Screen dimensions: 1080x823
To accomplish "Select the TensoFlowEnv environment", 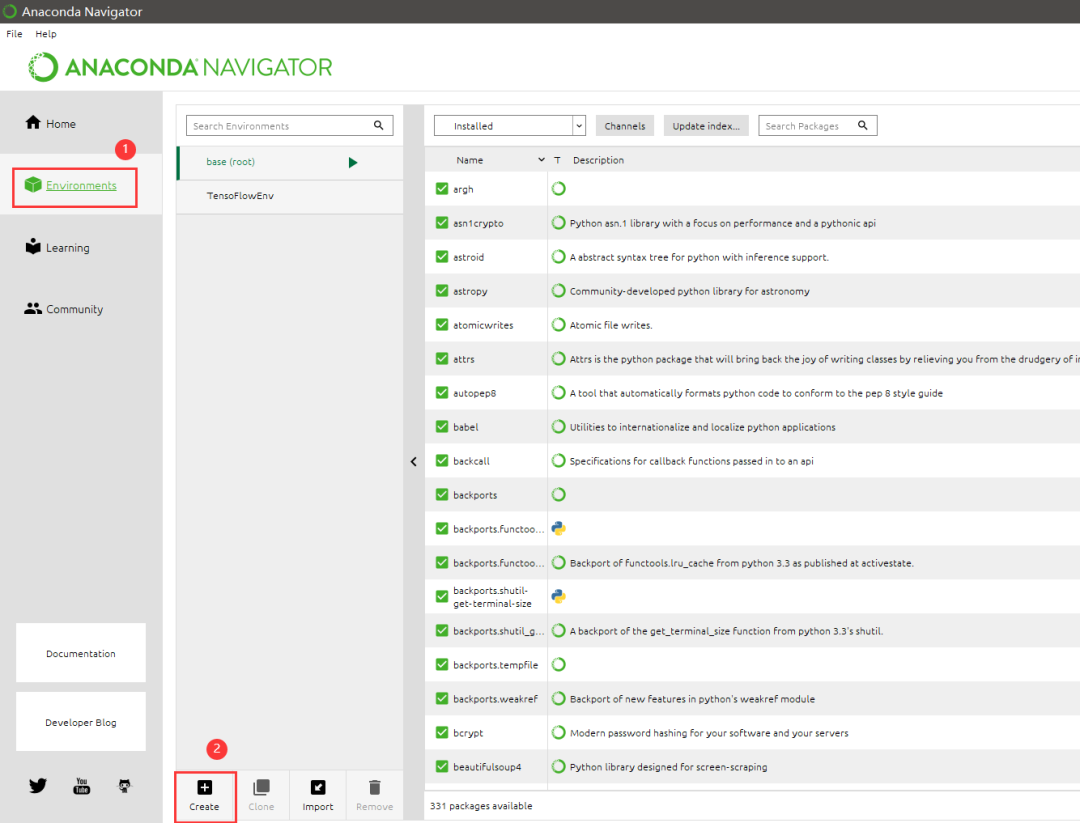I will pos(290,196).
